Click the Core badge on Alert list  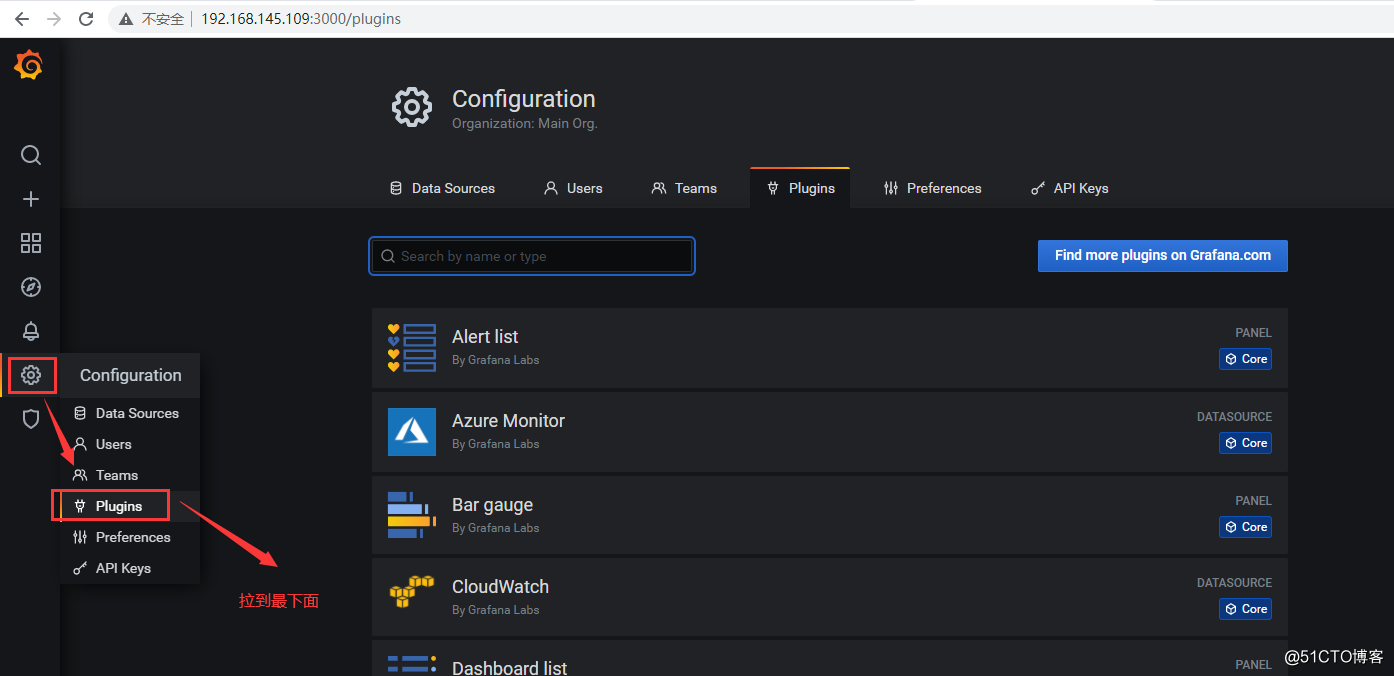1245,359
